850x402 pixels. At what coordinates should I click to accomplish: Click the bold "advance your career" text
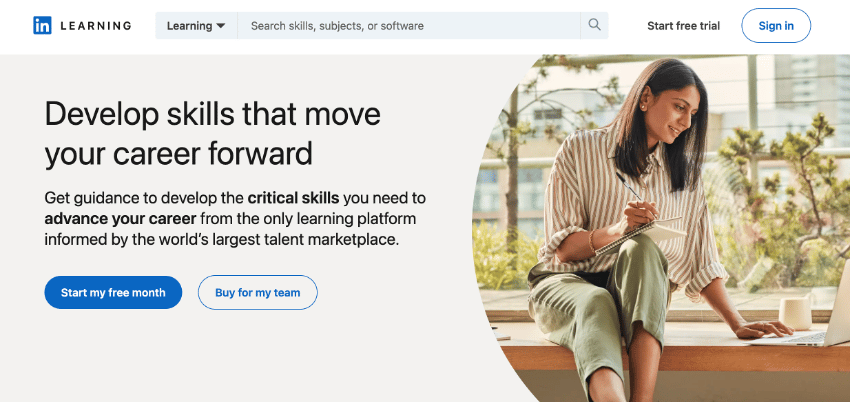point(120,219)
